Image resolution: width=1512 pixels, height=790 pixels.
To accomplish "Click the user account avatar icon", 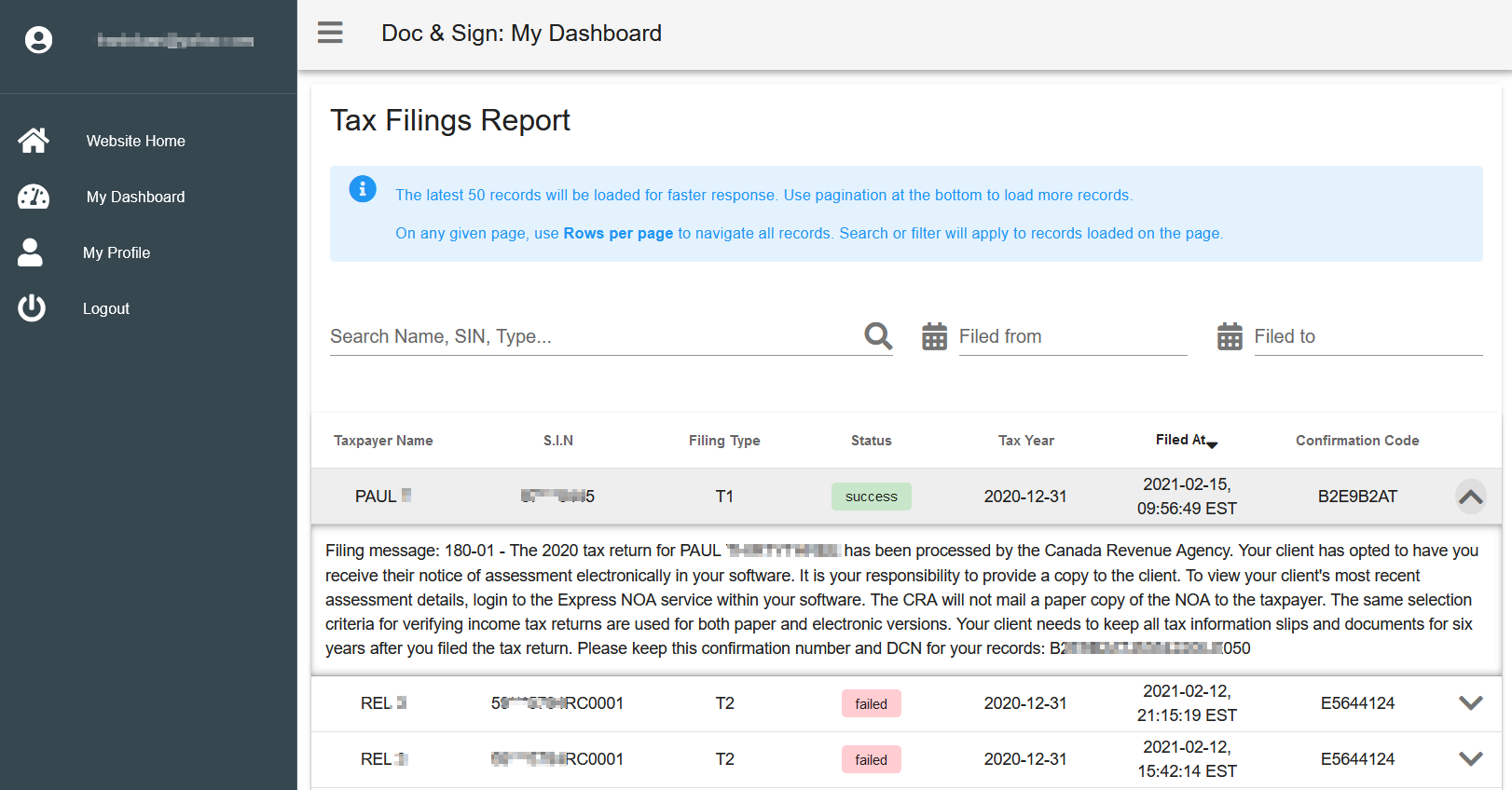I will (x=38, y=40).
